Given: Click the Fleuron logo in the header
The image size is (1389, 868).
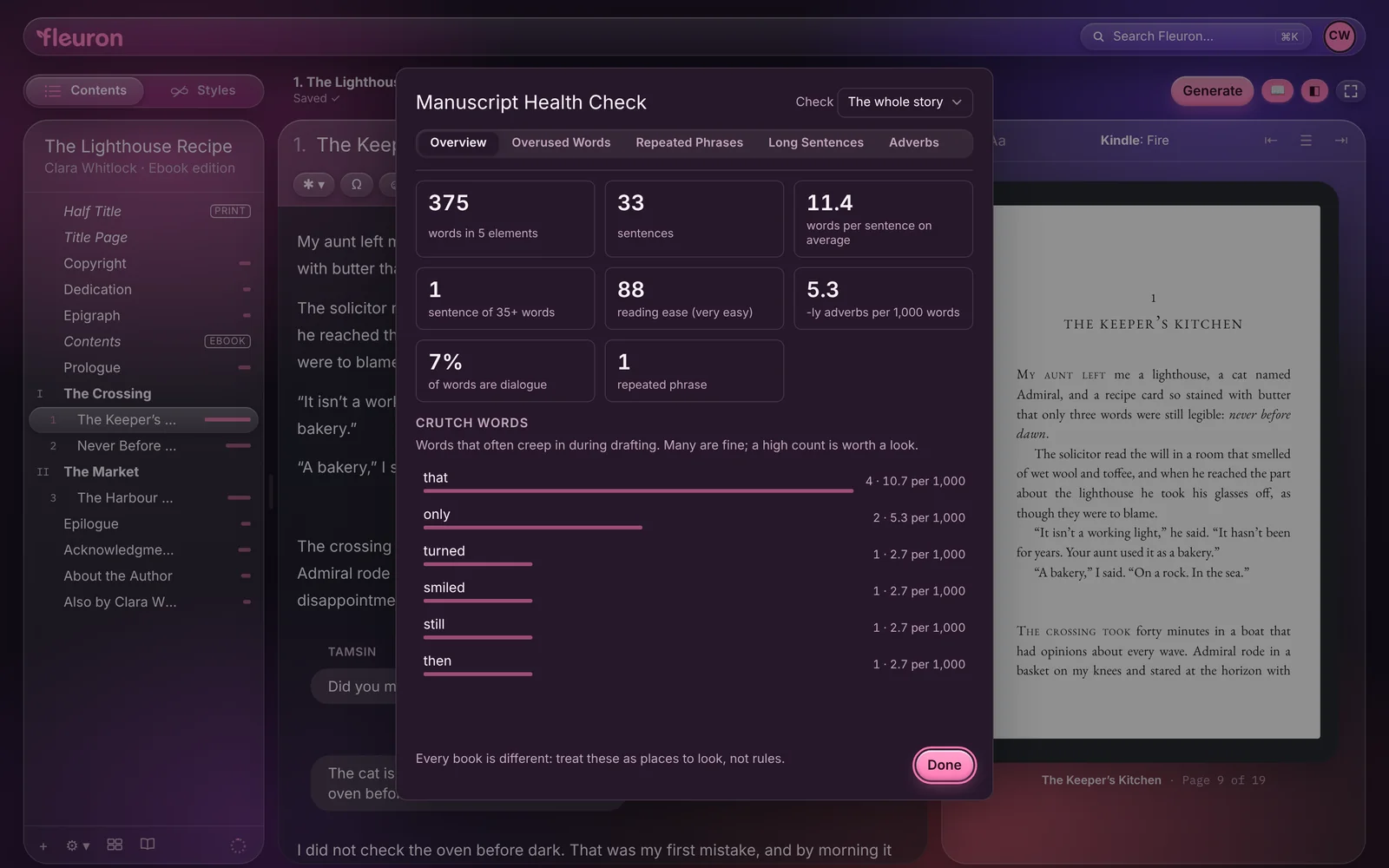Looking at the screenshot, I should point(79,37).
